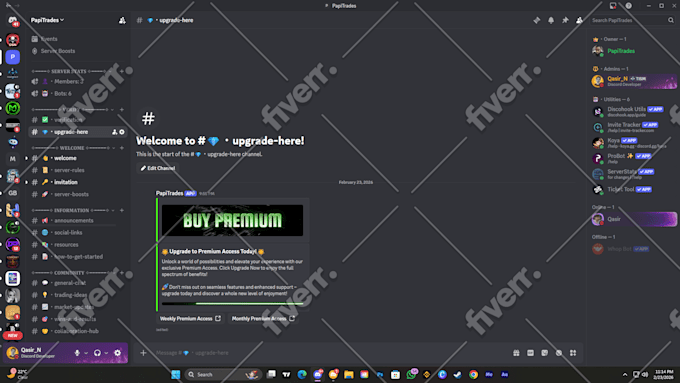Screen dimensions: 680x383
Task: Show hidden system tray icons
Action: click(624, 375)
